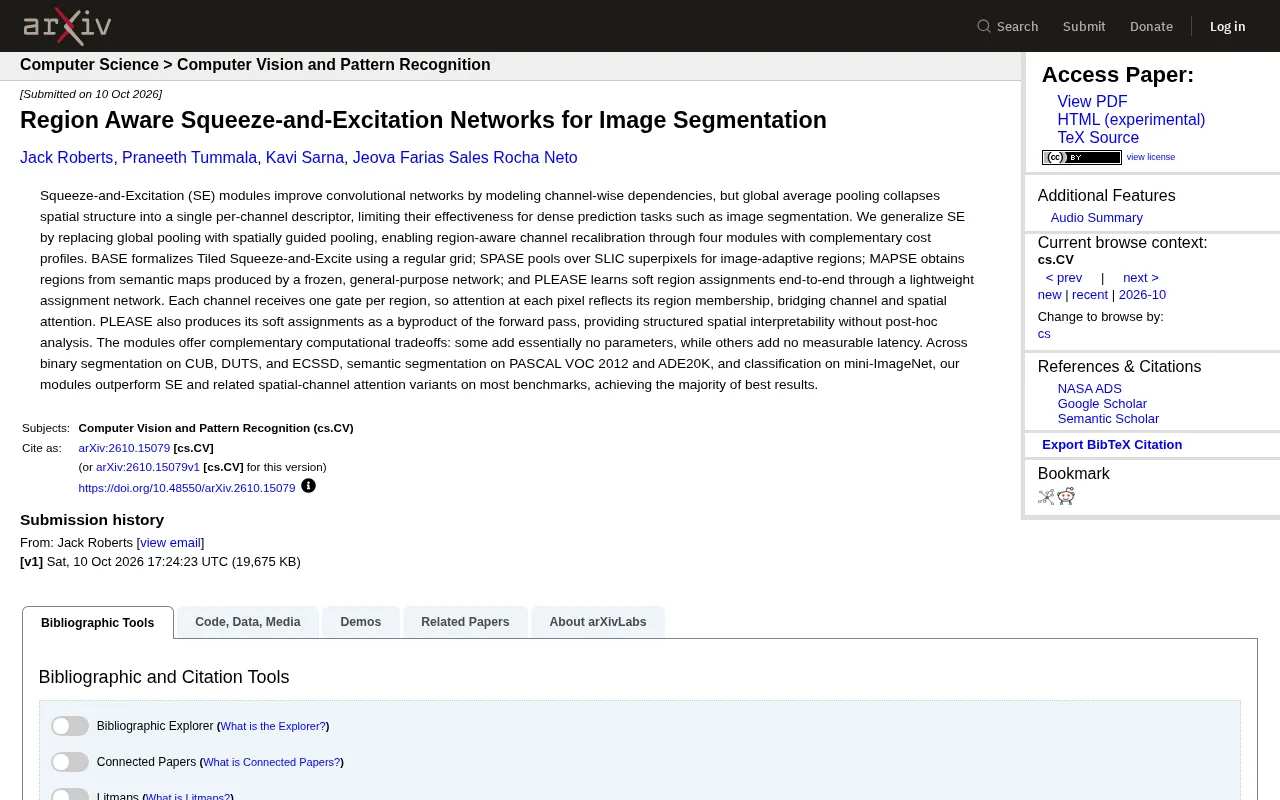Open author Jeova Farias Sales Rocha Neto's page
Screen dimensions: 1280x800
point(465,158)
